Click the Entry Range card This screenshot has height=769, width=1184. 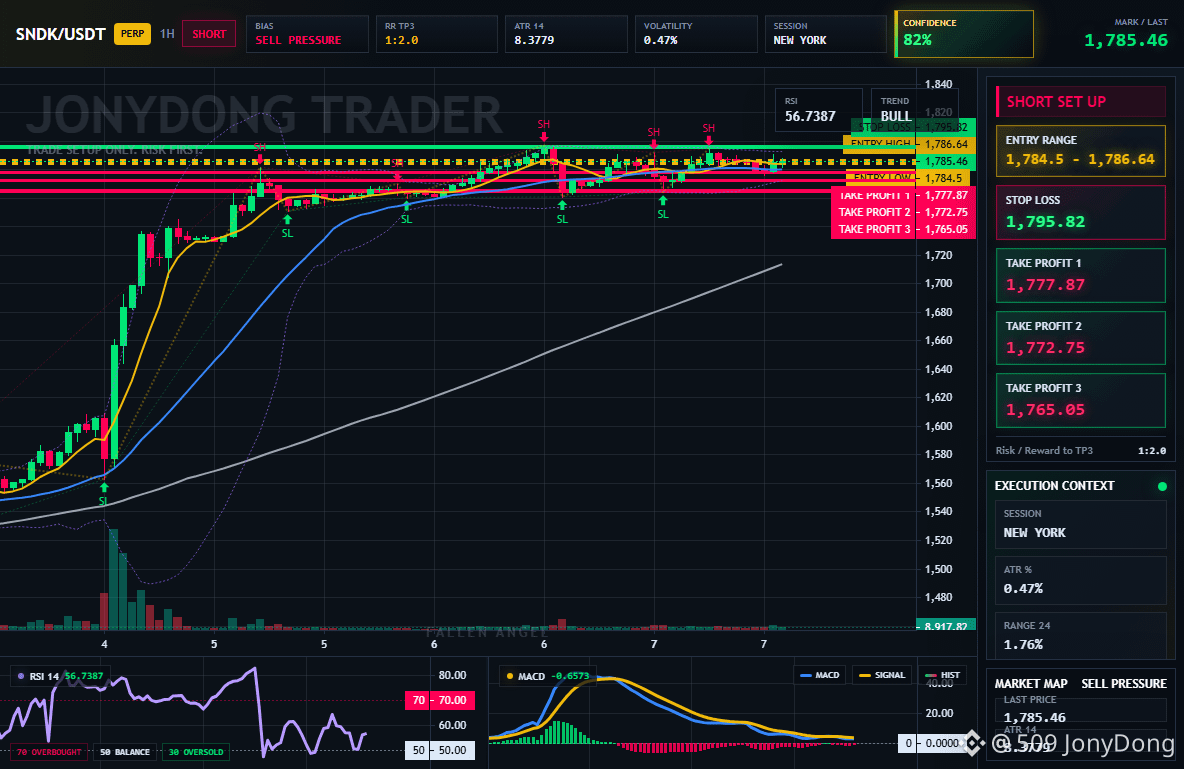1081,151
